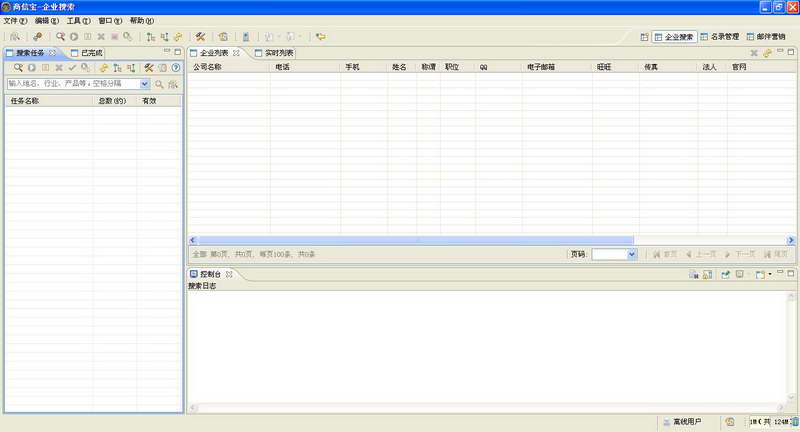Click the 高级用户 status bar icon

(666, 422)
